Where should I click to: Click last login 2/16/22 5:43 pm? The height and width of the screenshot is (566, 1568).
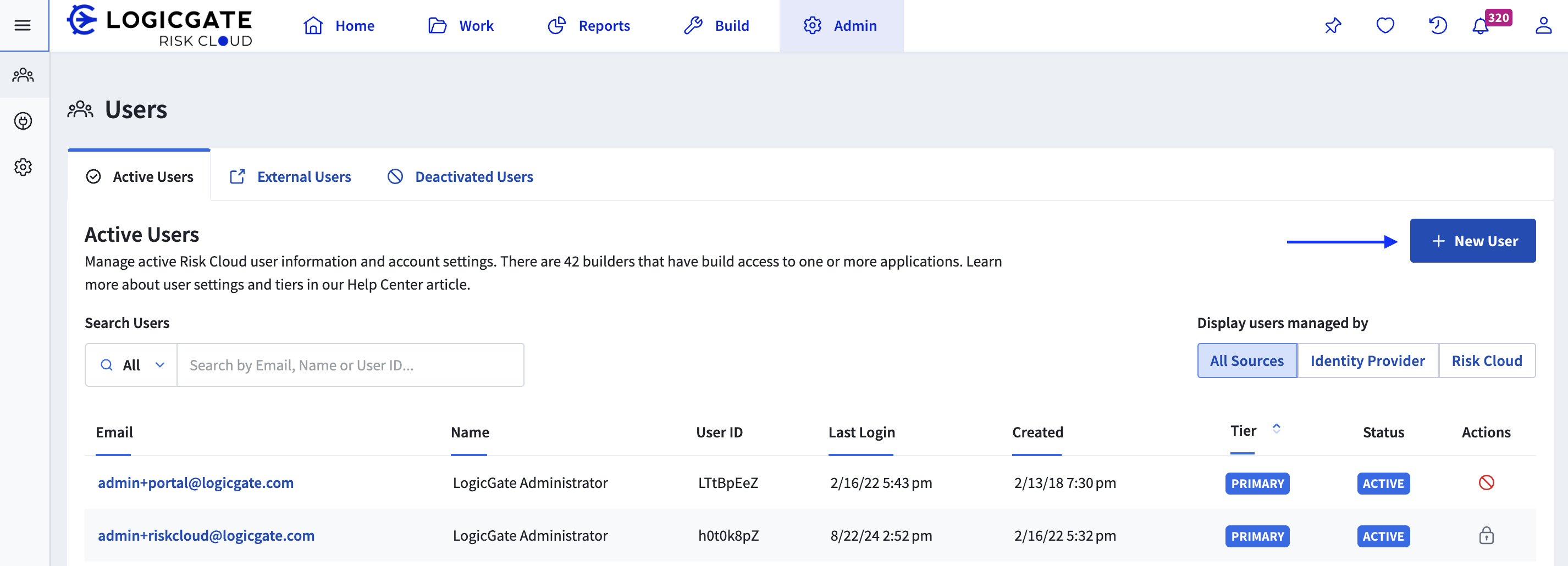click(x=881, y=482)
